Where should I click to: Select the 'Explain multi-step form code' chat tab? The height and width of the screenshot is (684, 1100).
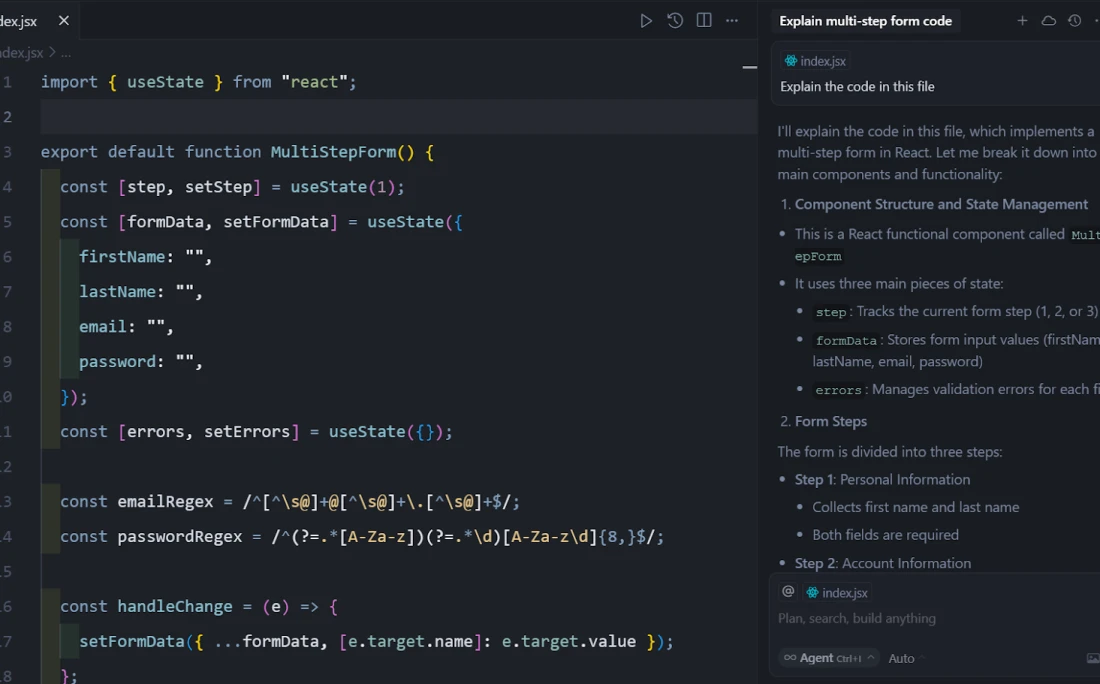865,21
